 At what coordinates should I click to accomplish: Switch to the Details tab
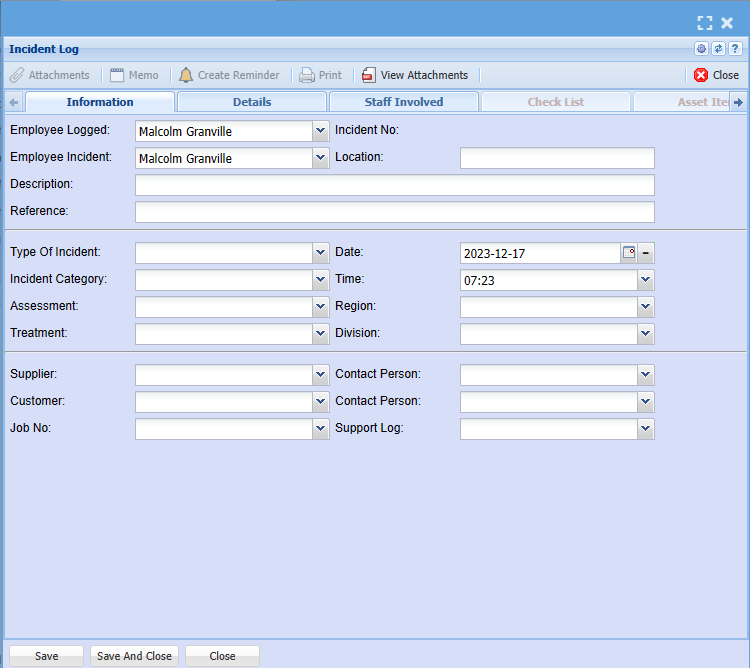click(x=252, y=102)
